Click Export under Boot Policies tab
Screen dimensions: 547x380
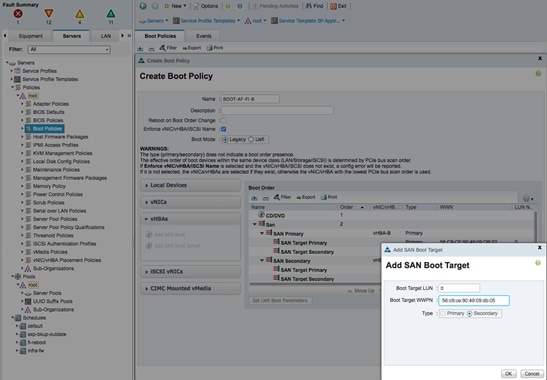(x=192, y=48)
